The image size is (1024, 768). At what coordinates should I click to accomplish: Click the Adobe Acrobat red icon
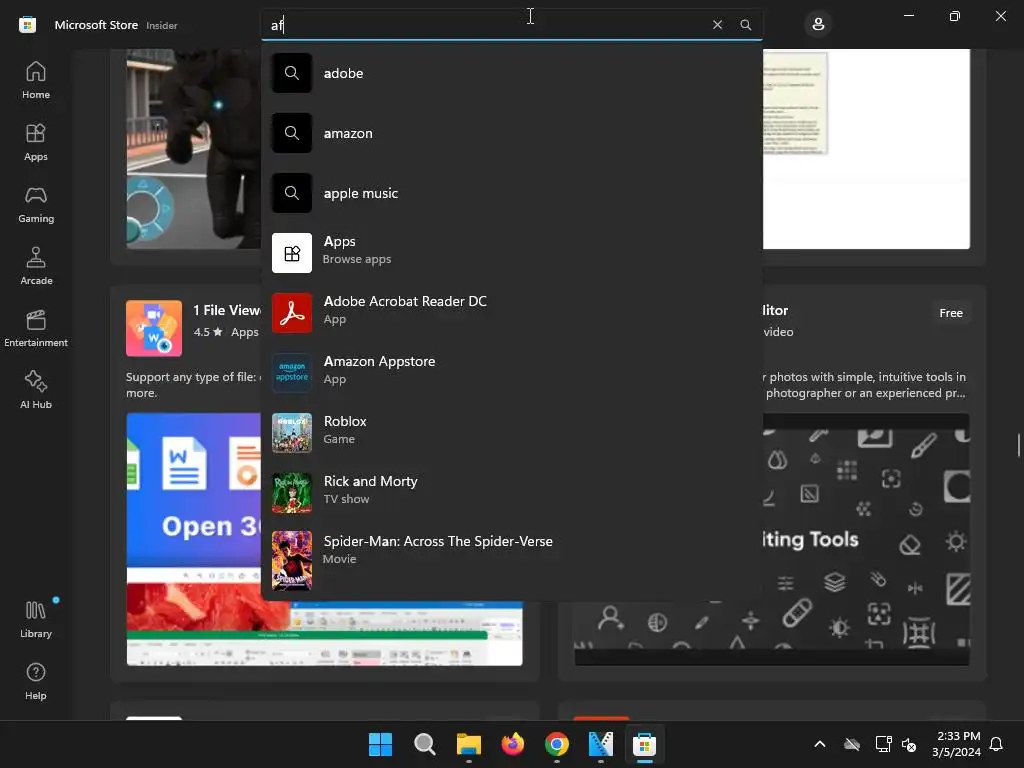coord(292,313)
